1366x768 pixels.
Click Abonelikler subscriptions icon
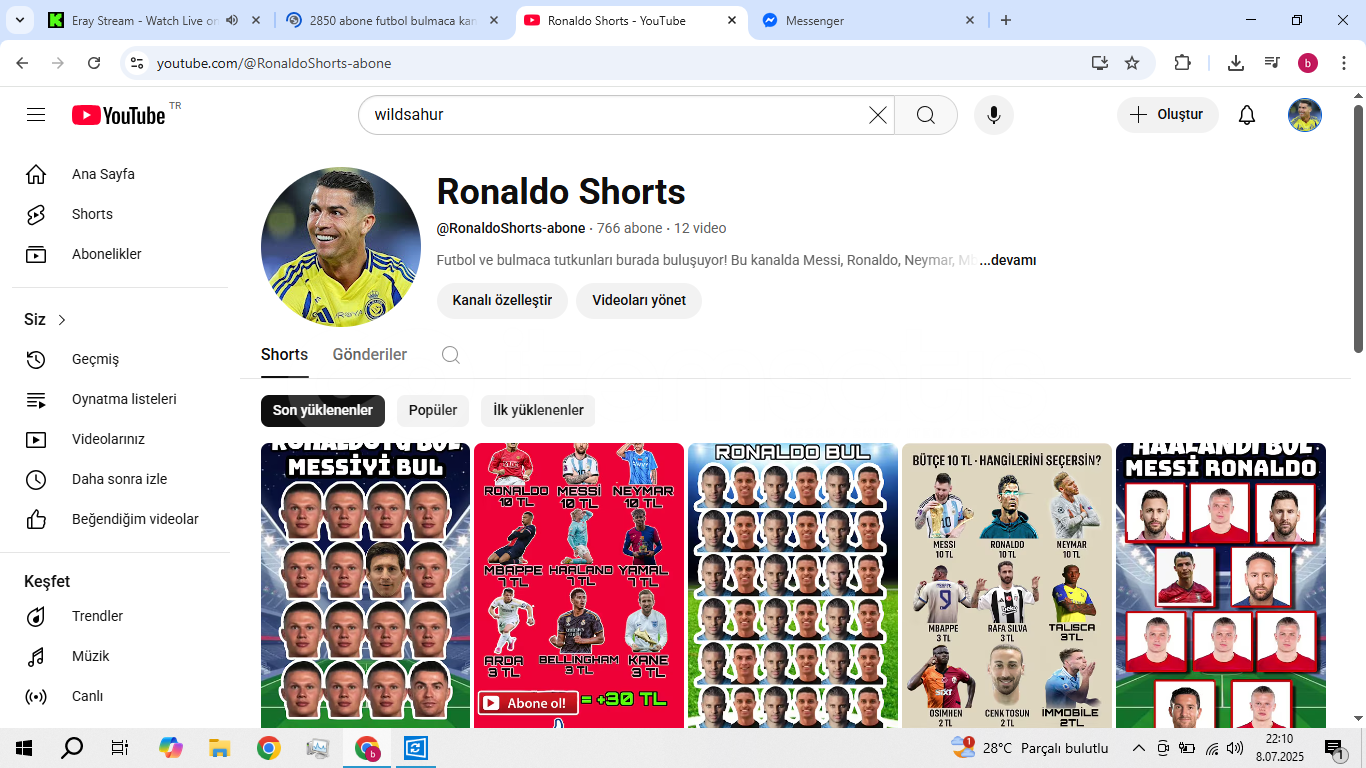coord(36,254)
